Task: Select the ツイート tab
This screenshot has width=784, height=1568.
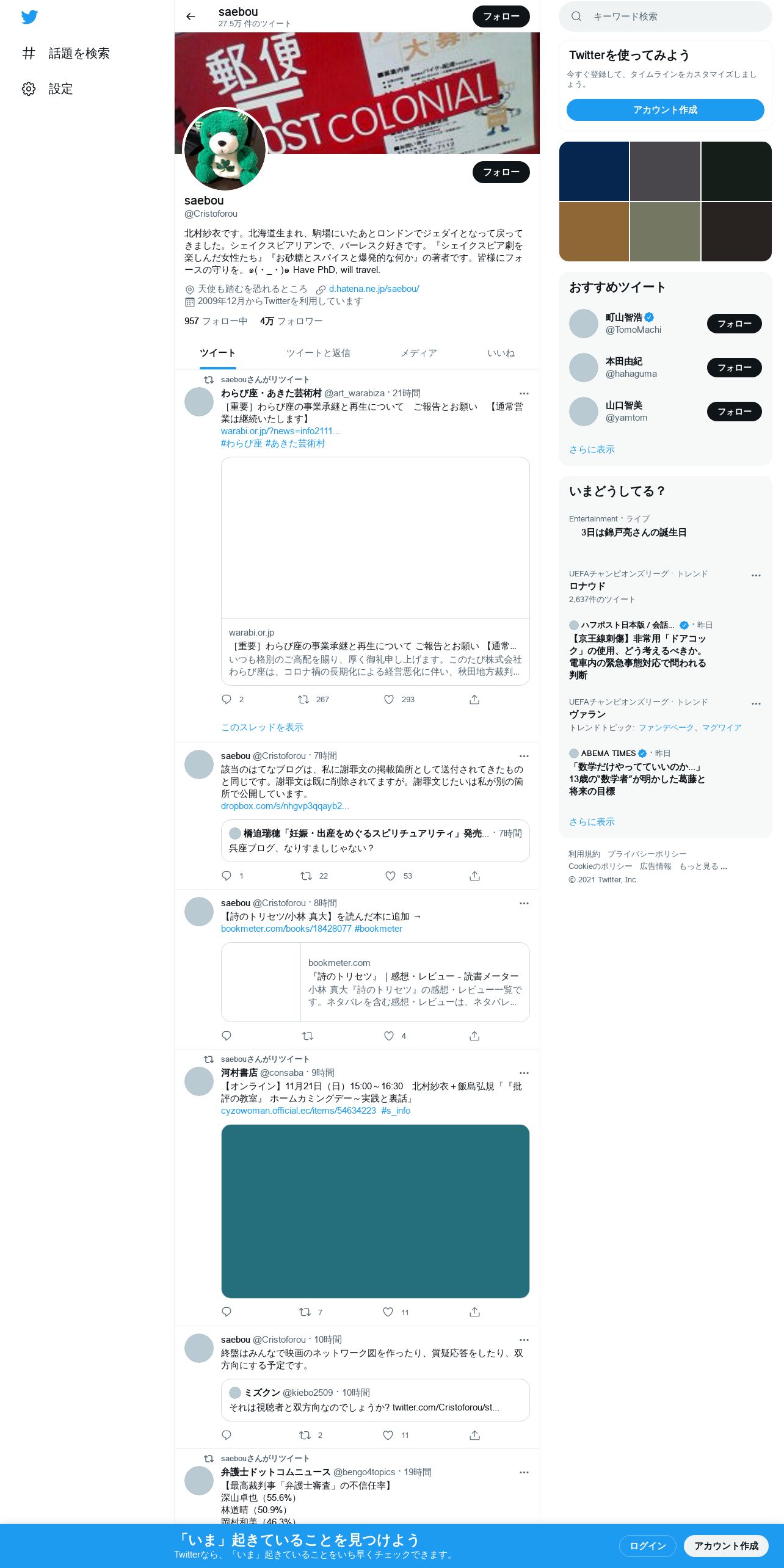Action: (217, 353)
